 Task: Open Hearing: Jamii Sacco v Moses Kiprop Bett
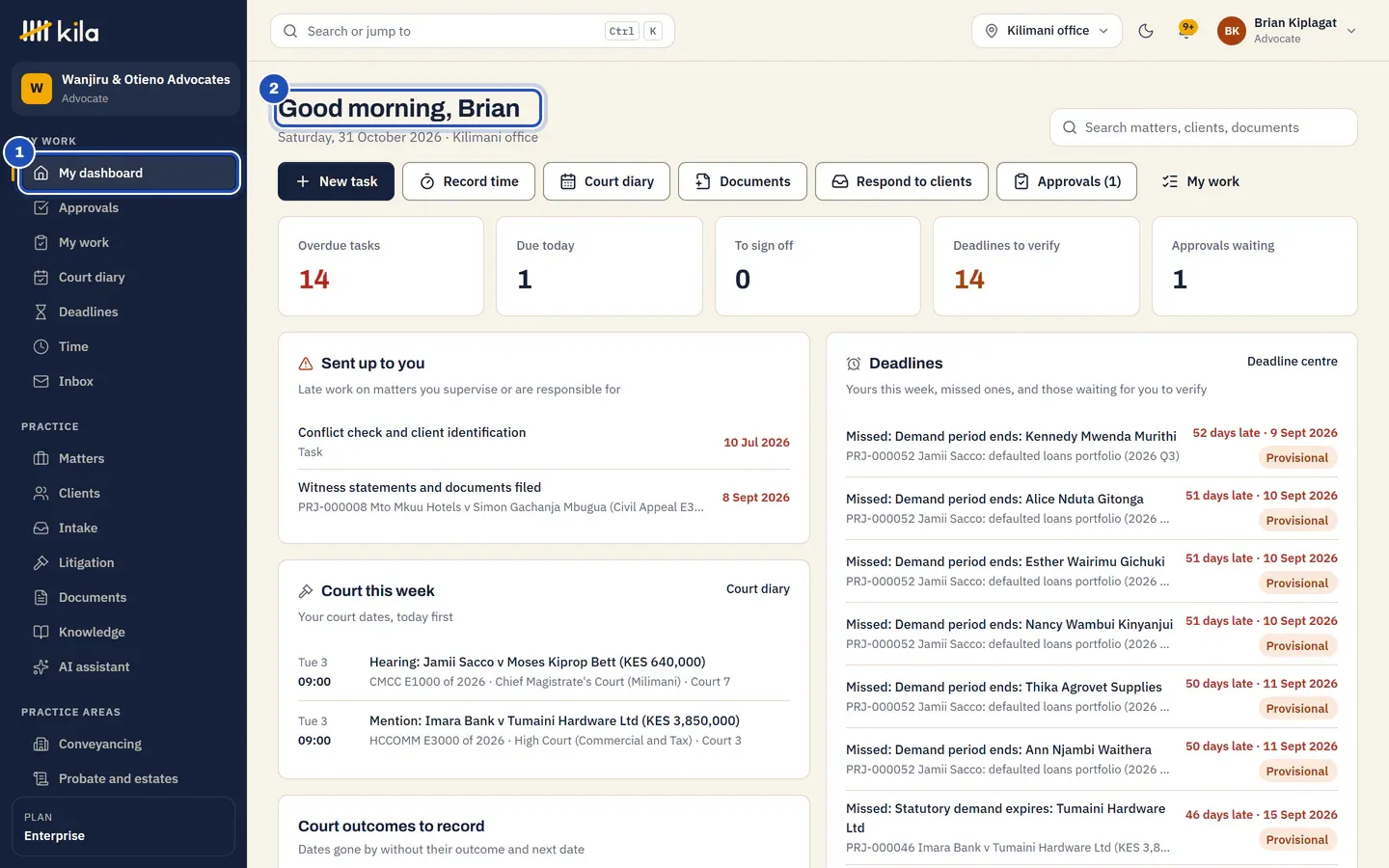click(x=544, y=671)
